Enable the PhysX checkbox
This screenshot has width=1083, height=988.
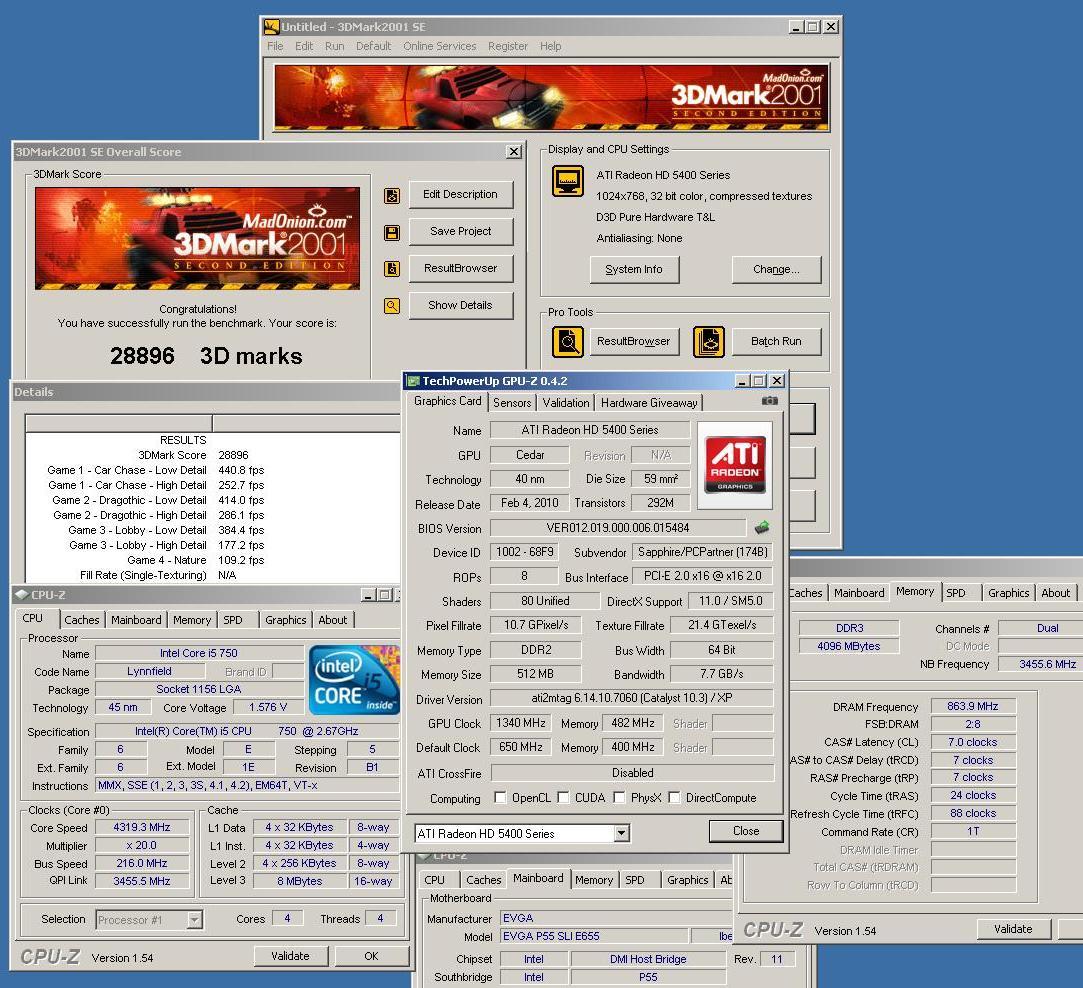click(619, 797)
